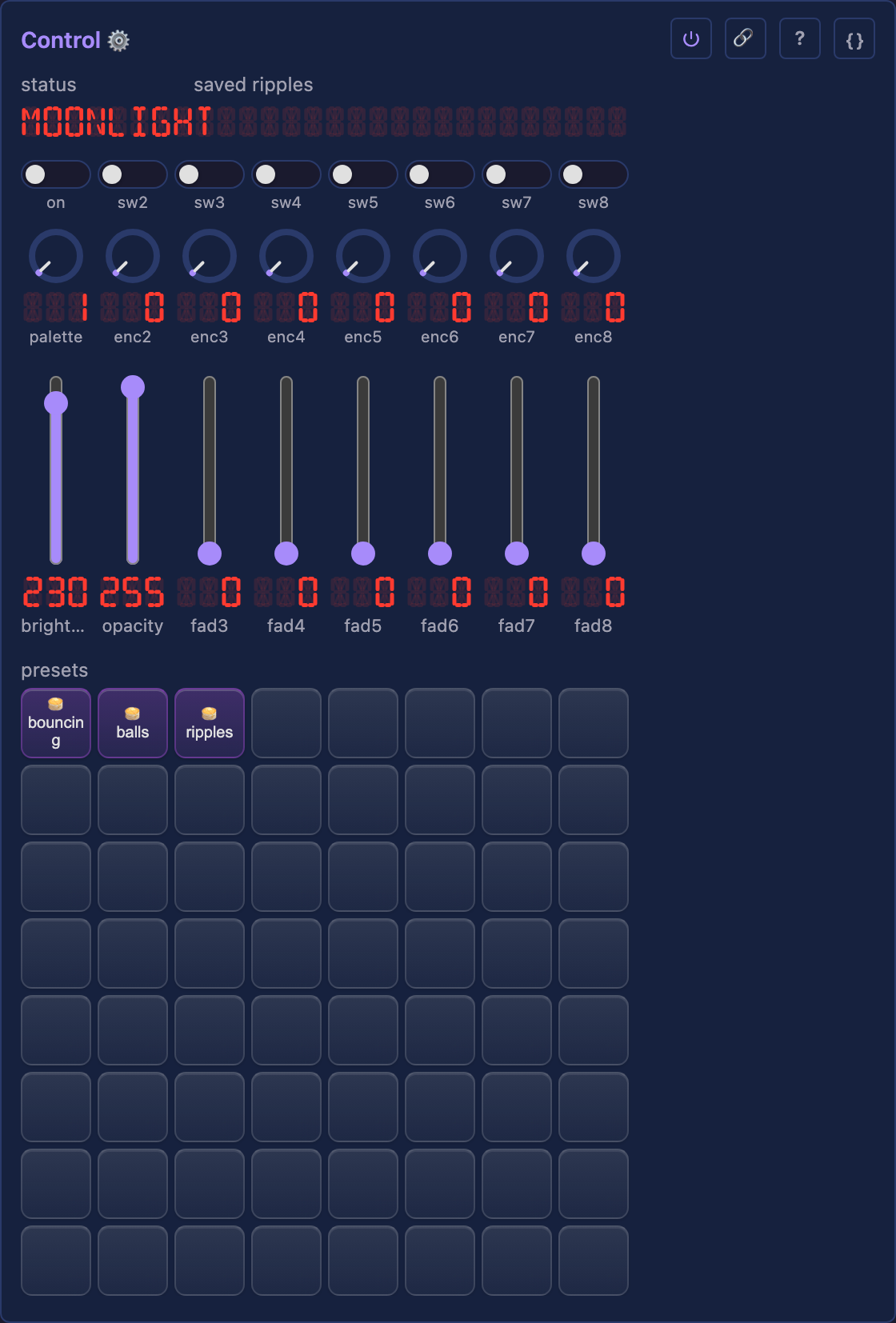
Task: Open the curly braces JSON button
Action: coord(854,39)
